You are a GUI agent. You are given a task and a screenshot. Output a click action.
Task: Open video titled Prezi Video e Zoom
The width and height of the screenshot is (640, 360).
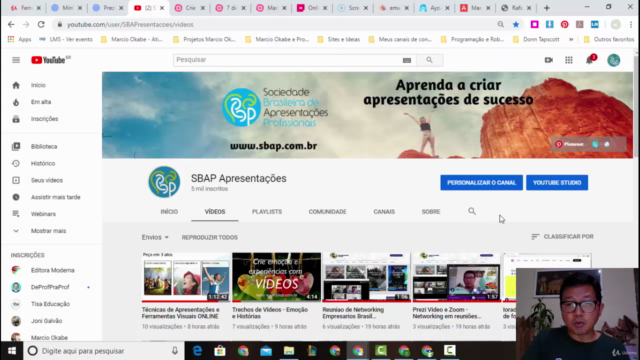(x=447, y=313)
